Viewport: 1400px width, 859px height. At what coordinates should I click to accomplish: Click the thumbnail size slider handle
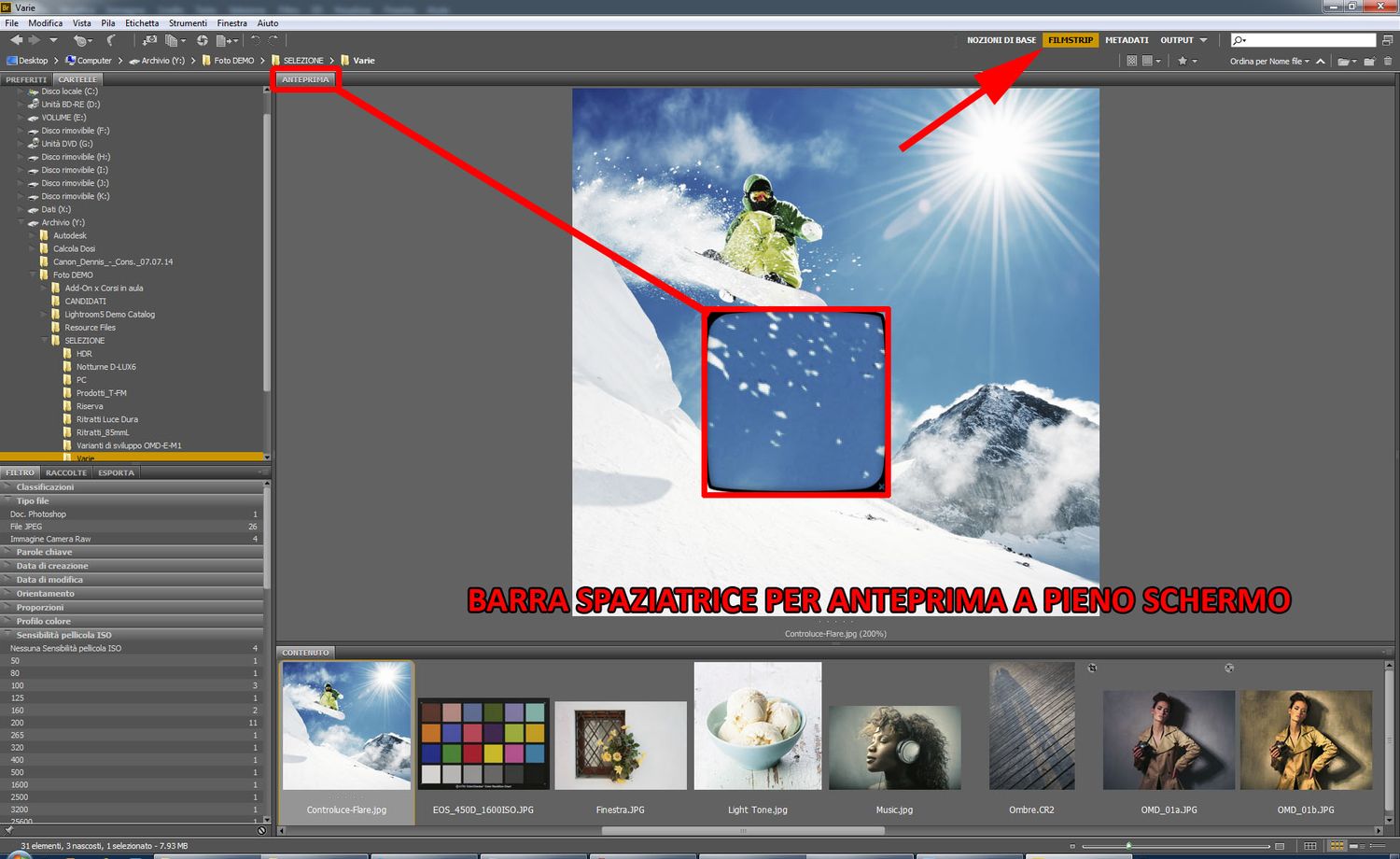1128,846
